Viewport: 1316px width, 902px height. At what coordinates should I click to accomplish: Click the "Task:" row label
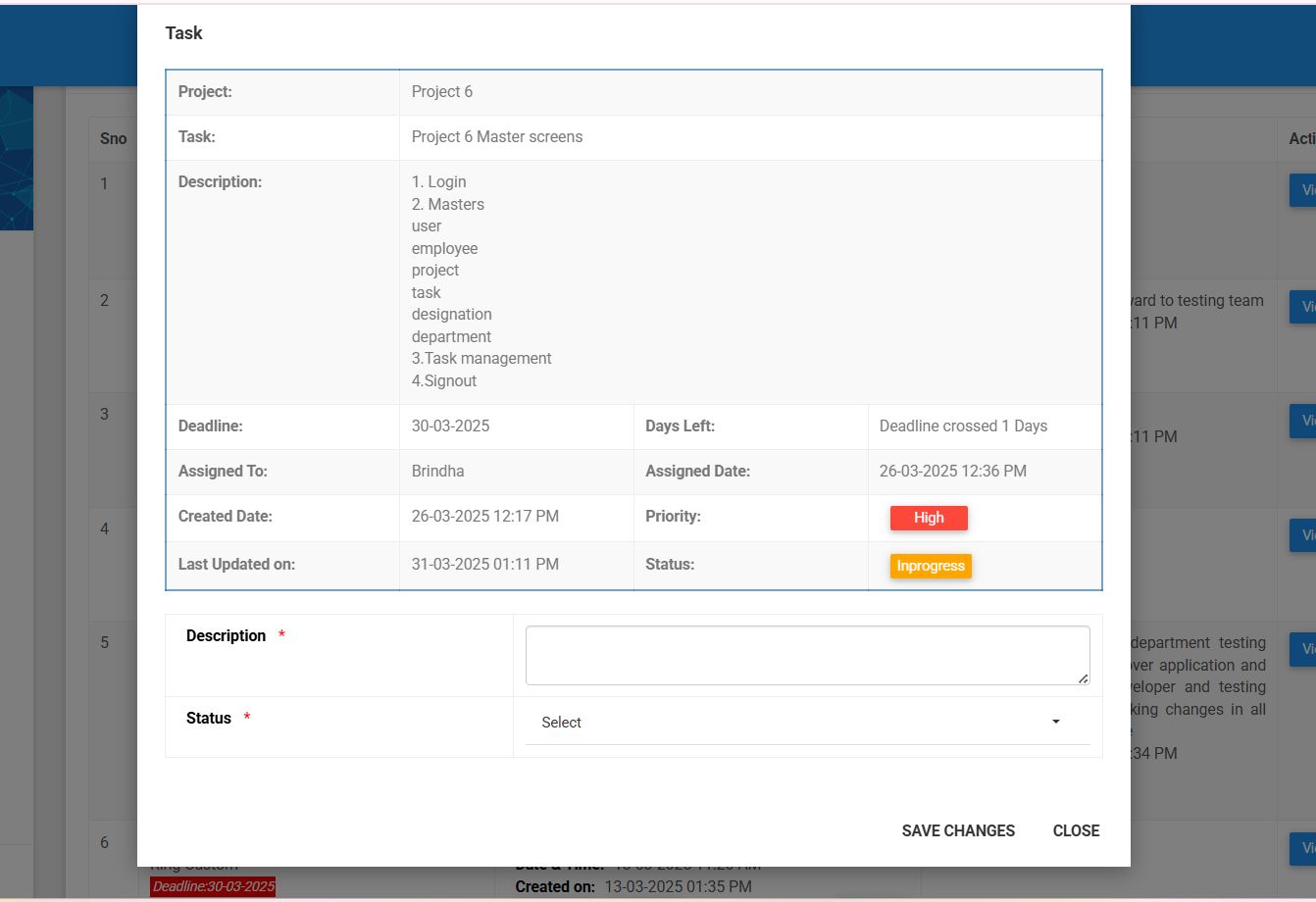click(197, 137)
